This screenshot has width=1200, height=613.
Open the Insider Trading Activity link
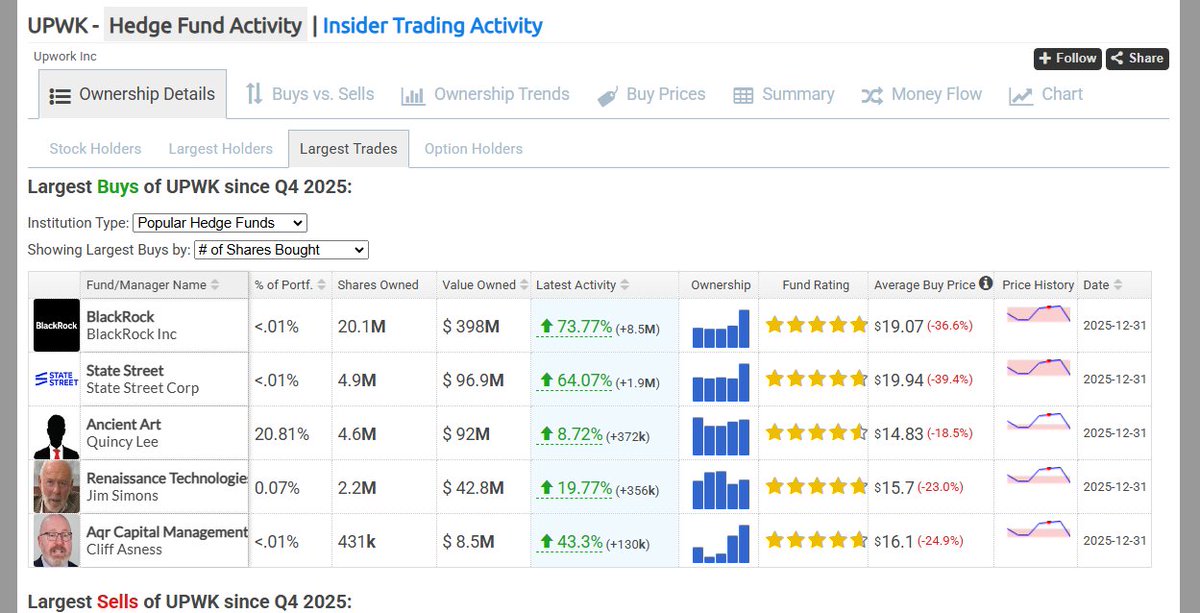coord(433,25)
